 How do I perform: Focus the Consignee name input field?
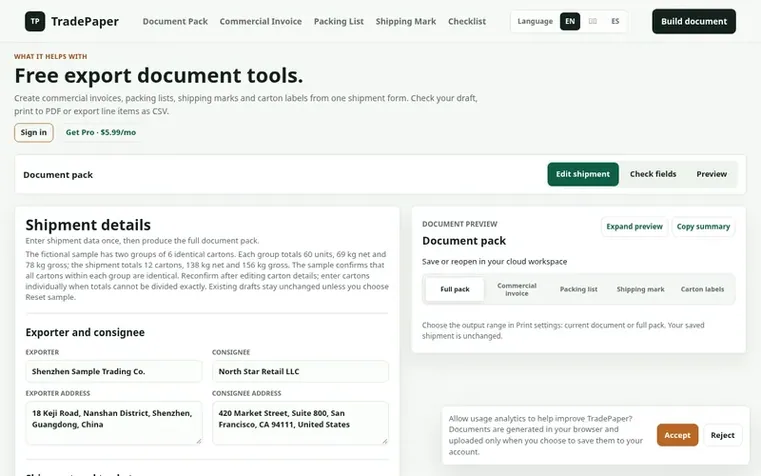(x=300, y=372)
